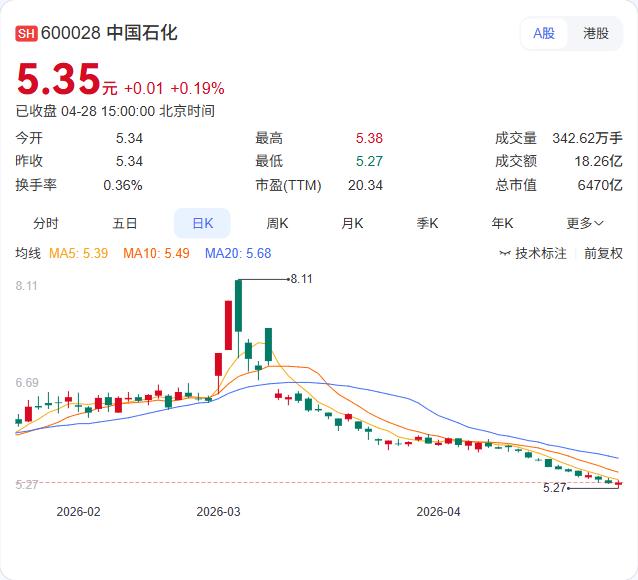The height and width of the screenshot is (580, 638).
Task: Click the red SH exchange badge
Action: point(26,33)
